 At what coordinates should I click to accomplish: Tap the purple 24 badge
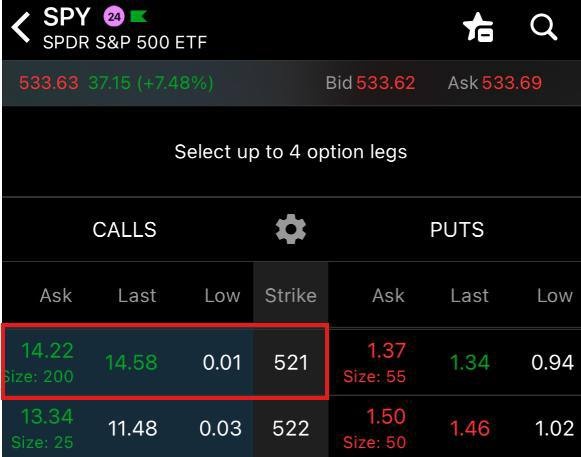pyautogui.click(x=114, y=17)
